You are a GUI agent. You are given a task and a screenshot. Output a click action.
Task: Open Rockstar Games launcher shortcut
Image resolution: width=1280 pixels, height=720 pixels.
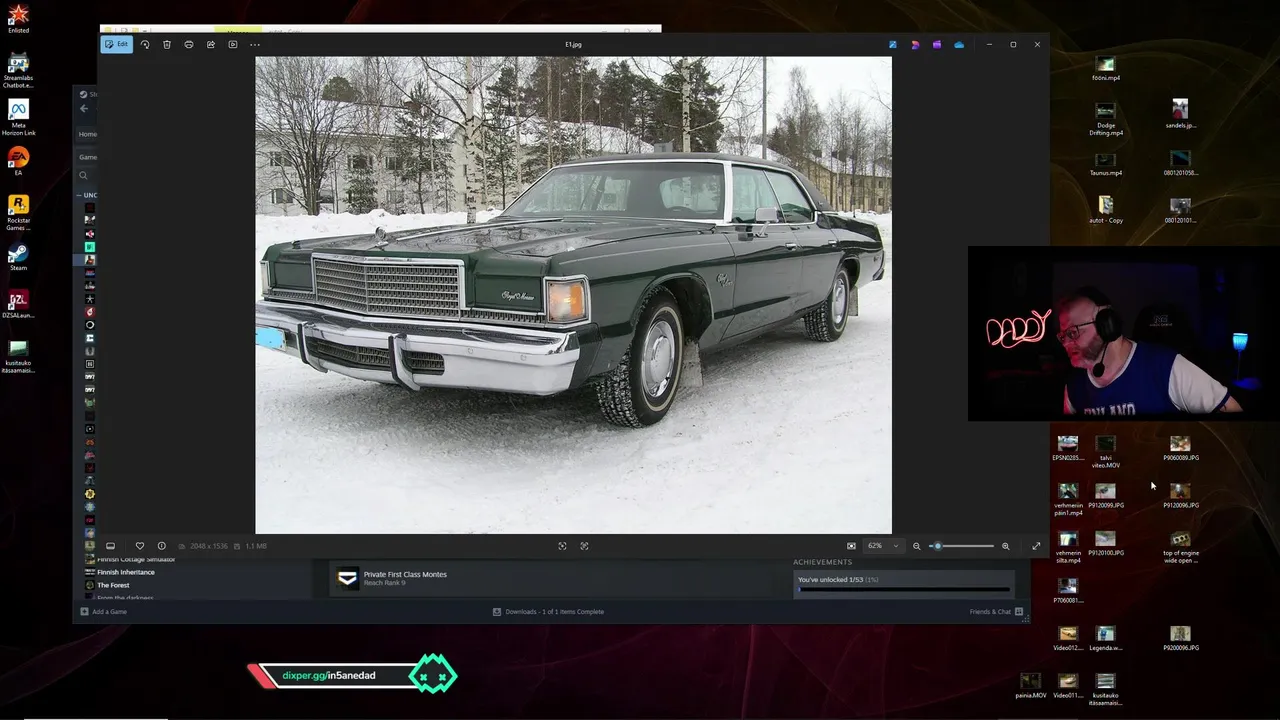click(x=18, y=212)
